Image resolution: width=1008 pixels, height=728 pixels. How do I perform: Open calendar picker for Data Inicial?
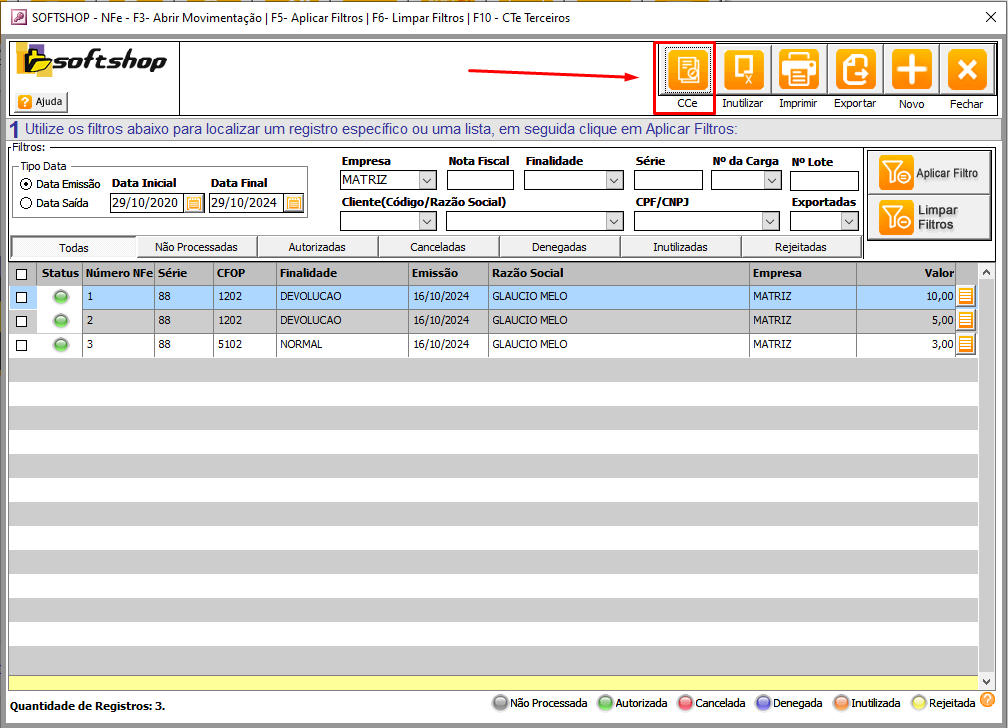click(194, 203)
